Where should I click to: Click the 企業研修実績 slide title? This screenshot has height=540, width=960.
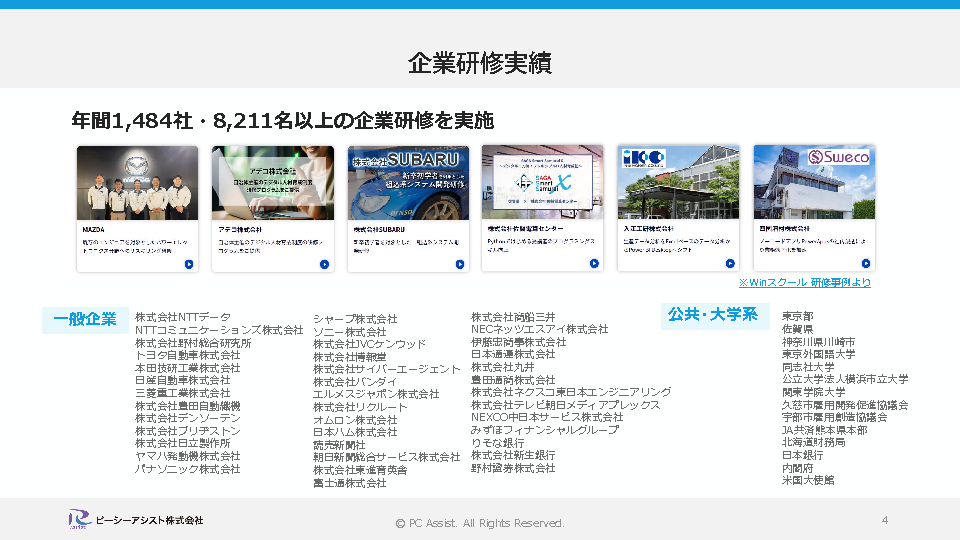(480, 62)
